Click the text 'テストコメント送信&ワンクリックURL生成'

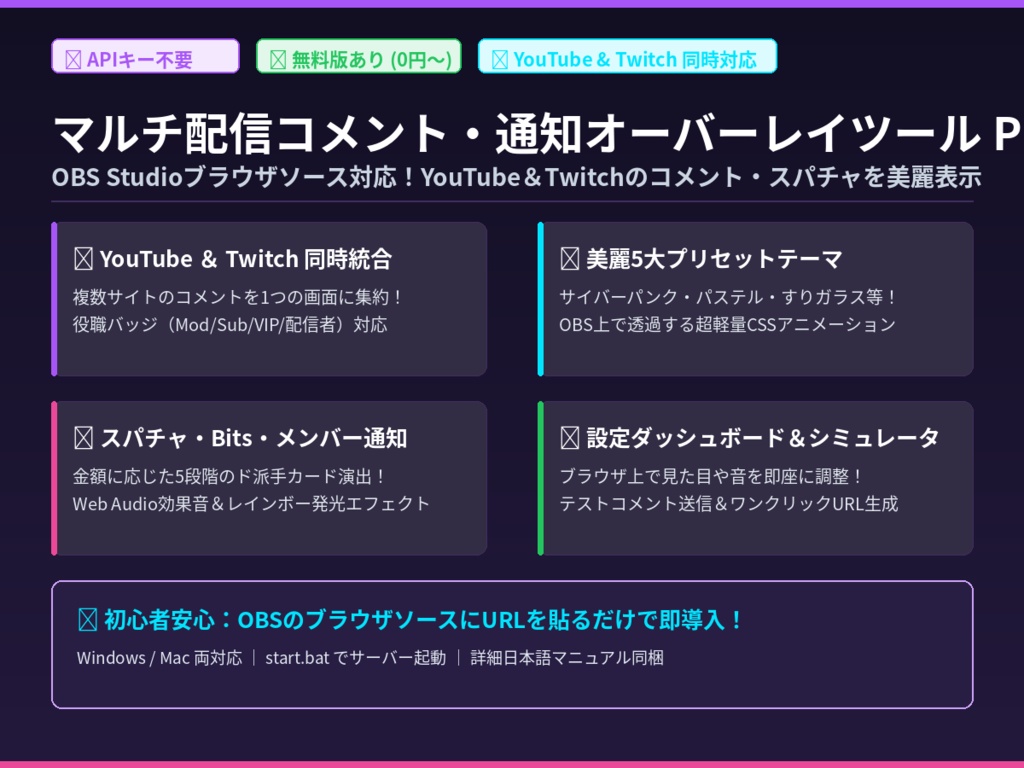point(728,504)
